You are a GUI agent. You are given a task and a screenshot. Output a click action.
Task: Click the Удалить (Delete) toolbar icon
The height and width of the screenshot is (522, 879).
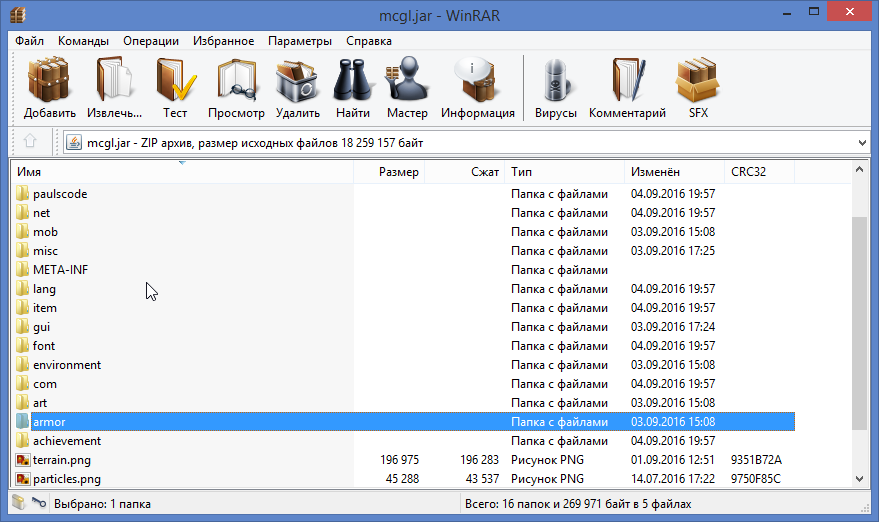pos(298,87)
